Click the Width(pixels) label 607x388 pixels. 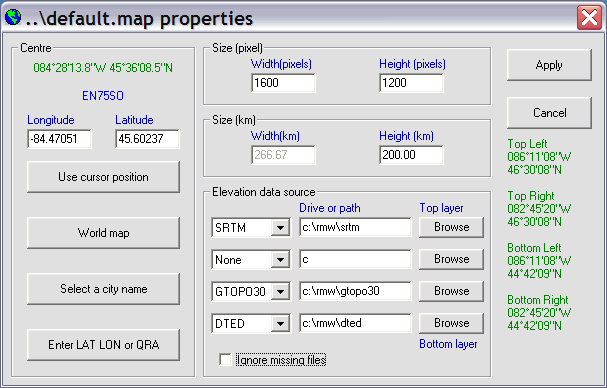tap(281, 64)
